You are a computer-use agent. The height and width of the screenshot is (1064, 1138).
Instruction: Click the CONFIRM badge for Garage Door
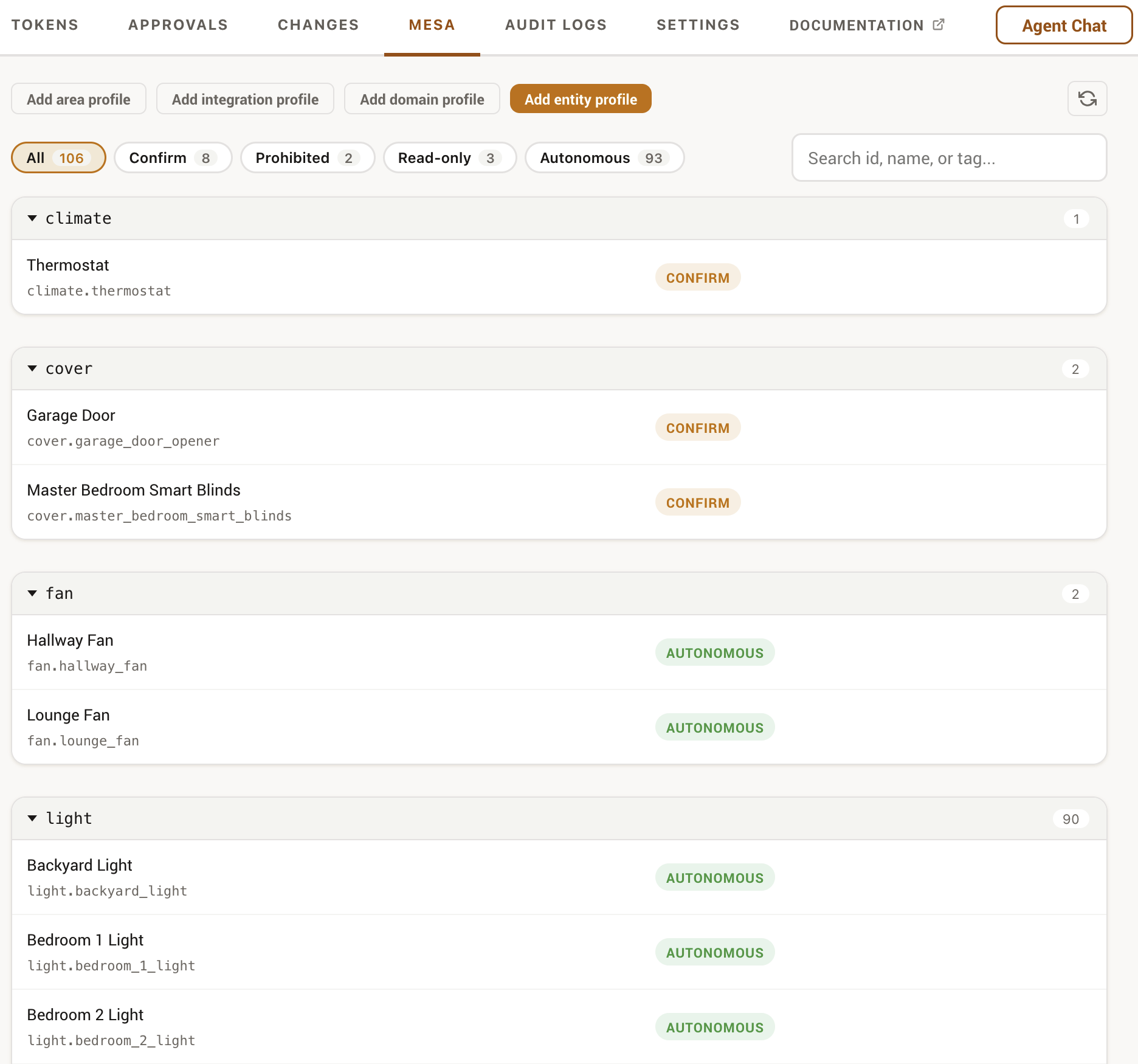(697, 428)
